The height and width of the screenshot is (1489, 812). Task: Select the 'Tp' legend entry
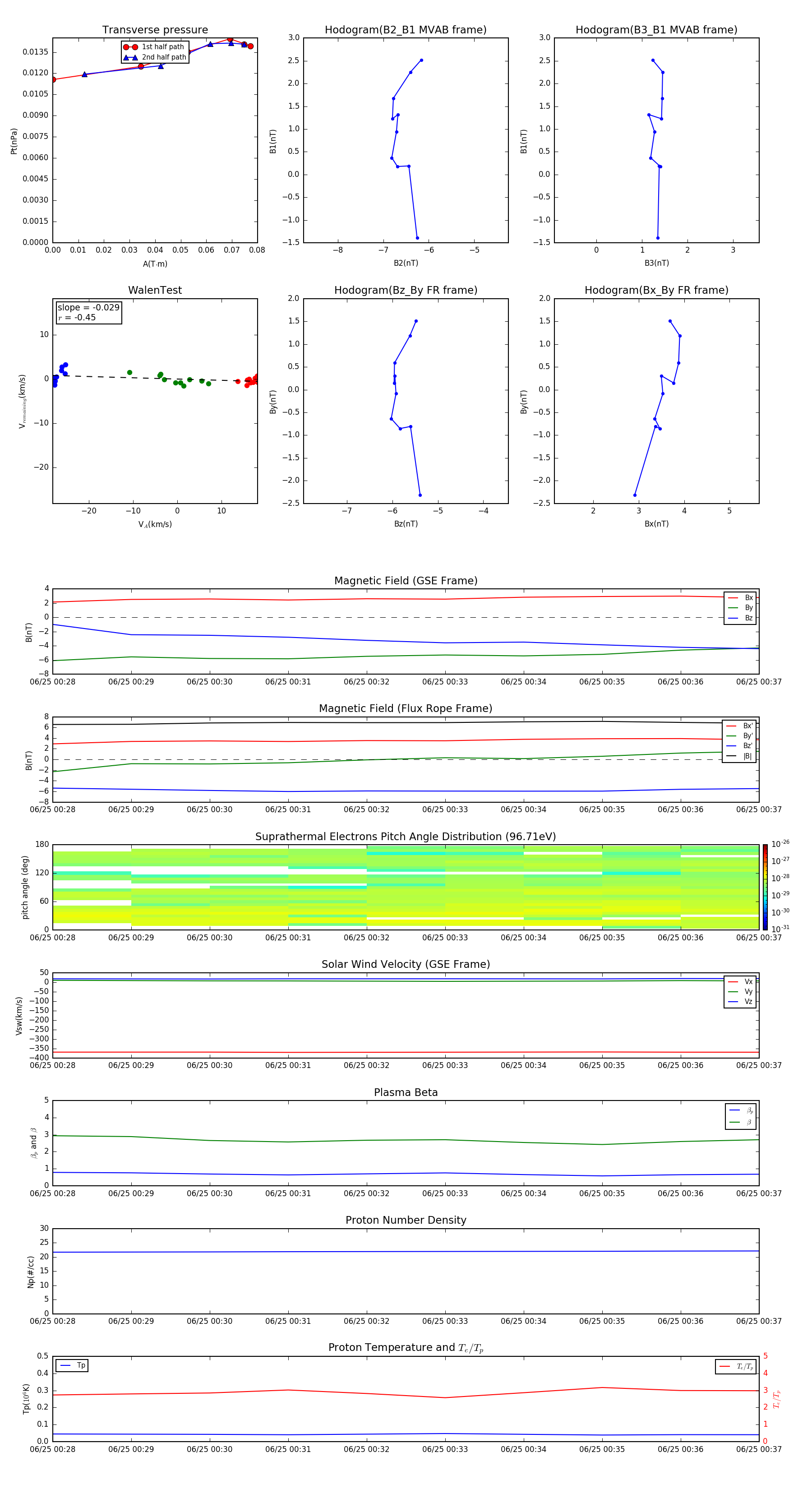tap(73, 1365)
